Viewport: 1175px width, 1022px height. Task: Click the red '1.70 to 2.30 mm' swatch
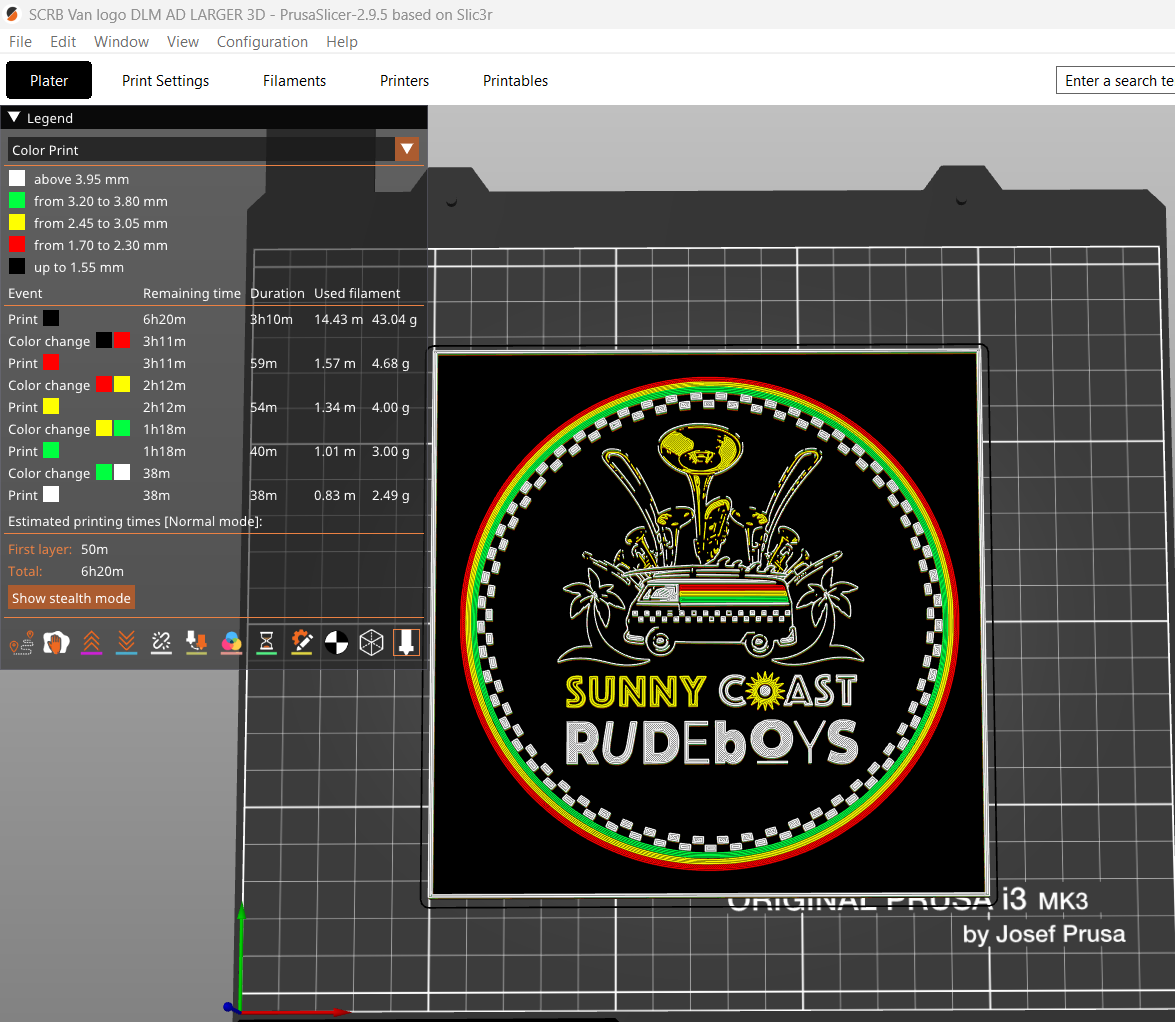16,244
